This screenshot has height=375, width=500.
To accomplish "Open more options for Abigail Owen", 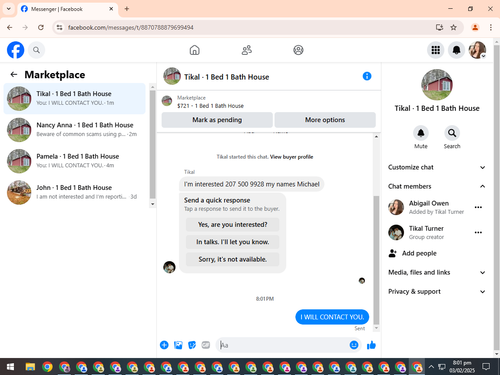I will click(478, 207).
